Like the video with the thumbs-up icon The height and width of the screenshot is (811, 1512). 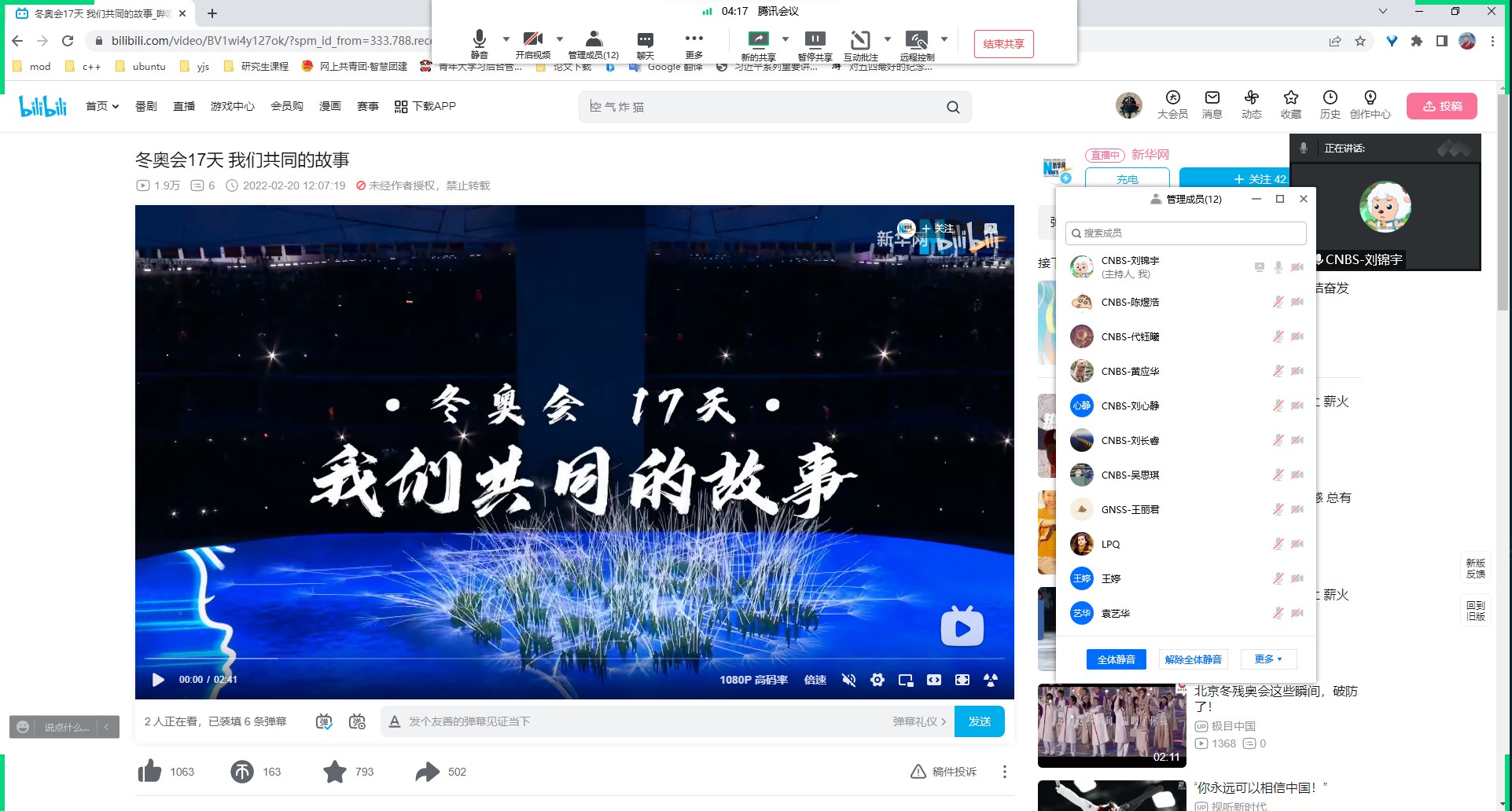pos(150,772)
